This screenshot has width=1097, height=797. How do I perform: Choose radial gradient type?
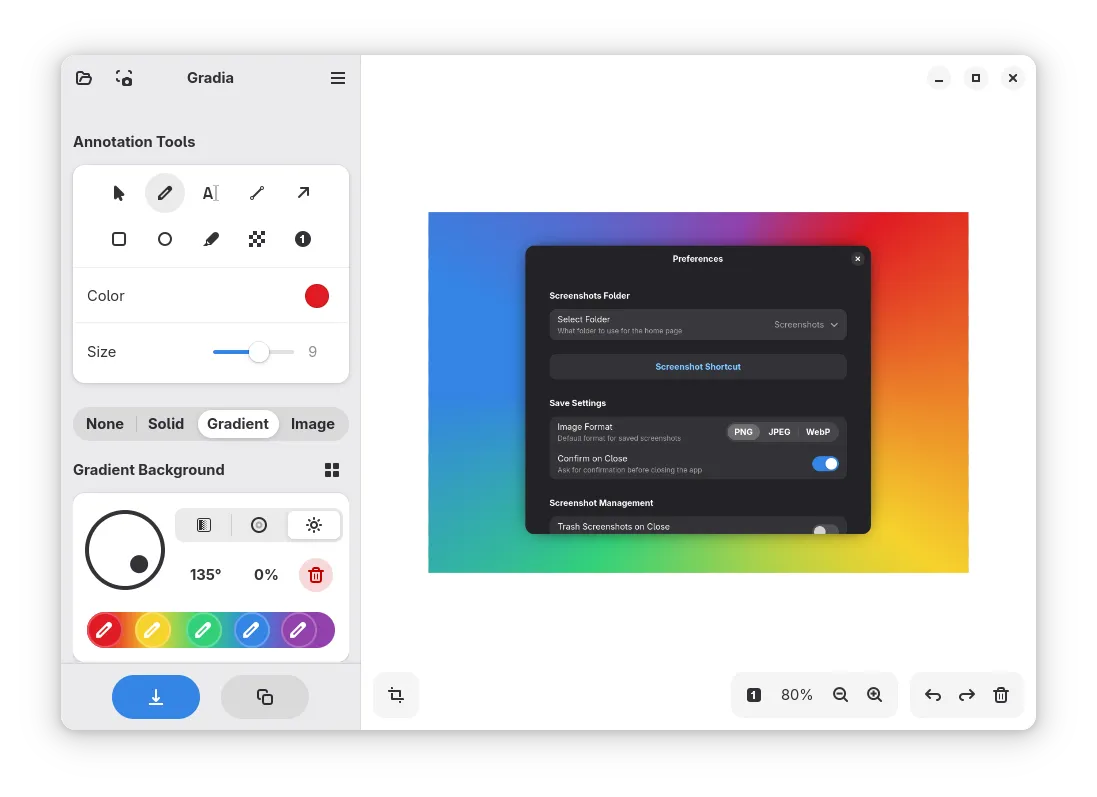tap(259, 526)
